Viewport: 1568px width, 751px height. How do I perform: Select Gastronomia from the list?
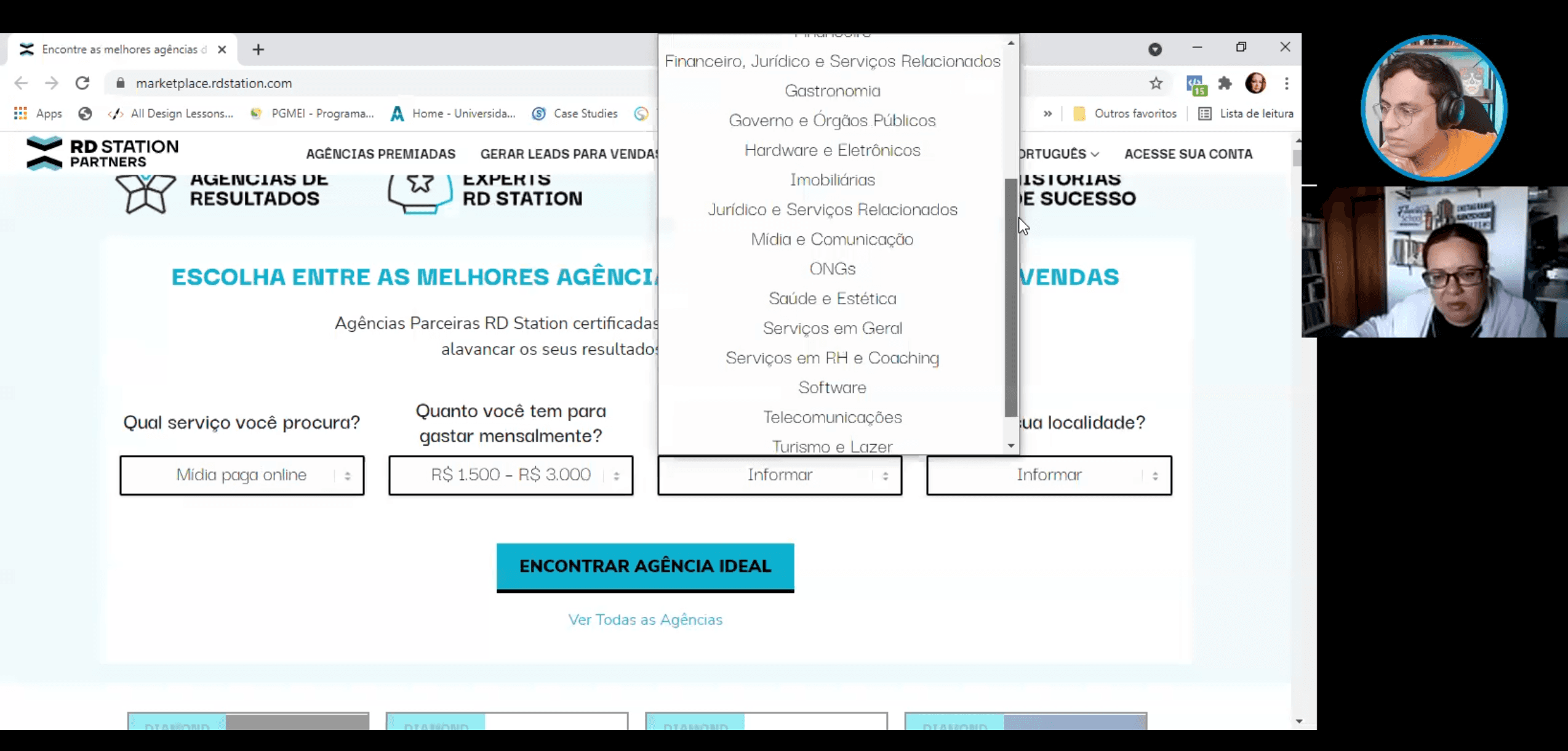pos(832,90)
